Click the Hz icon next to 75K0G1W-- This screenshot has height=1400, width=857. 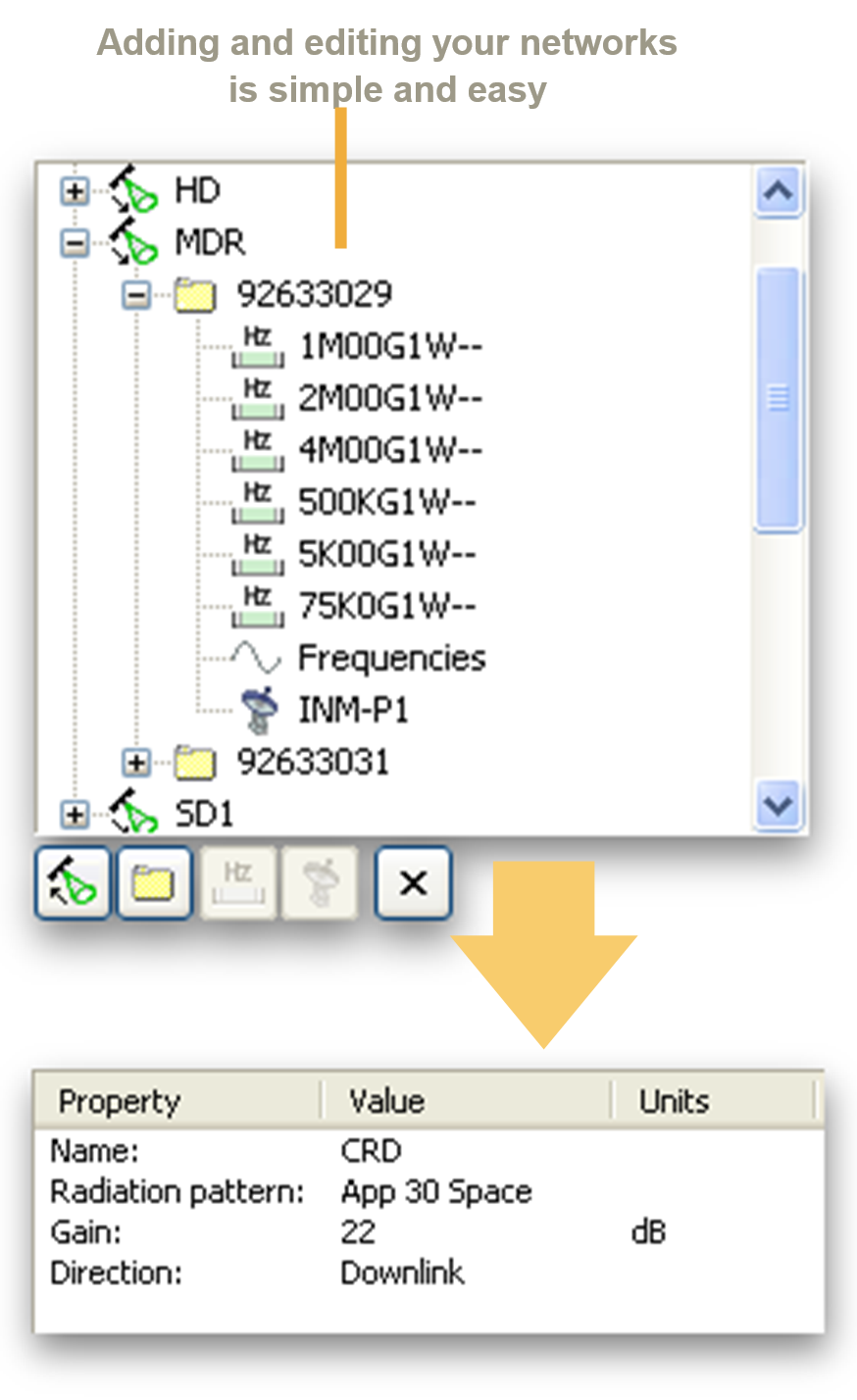tap(258, 606)
